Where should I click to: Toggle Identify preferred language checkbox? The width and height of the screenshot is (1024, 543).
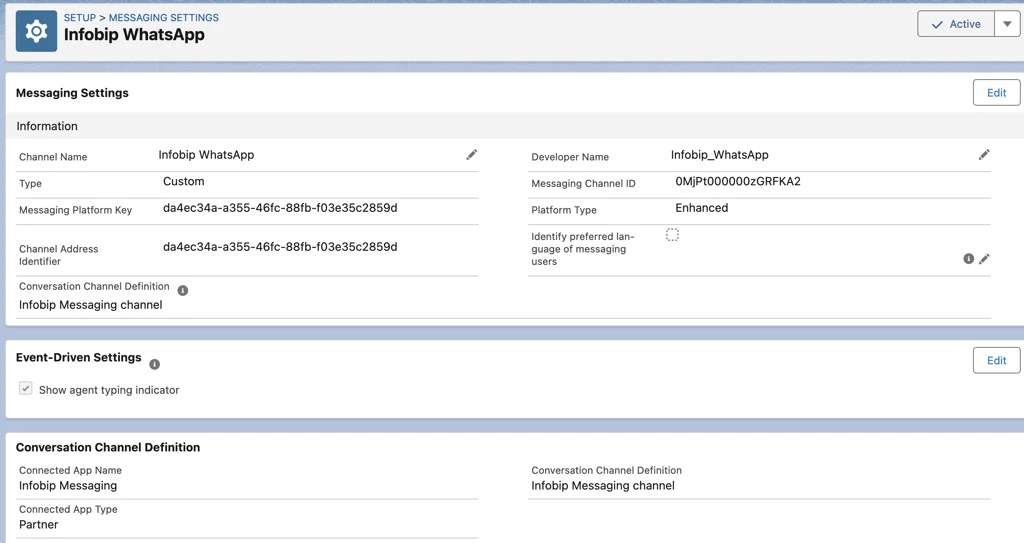click(x=673, y=235)
